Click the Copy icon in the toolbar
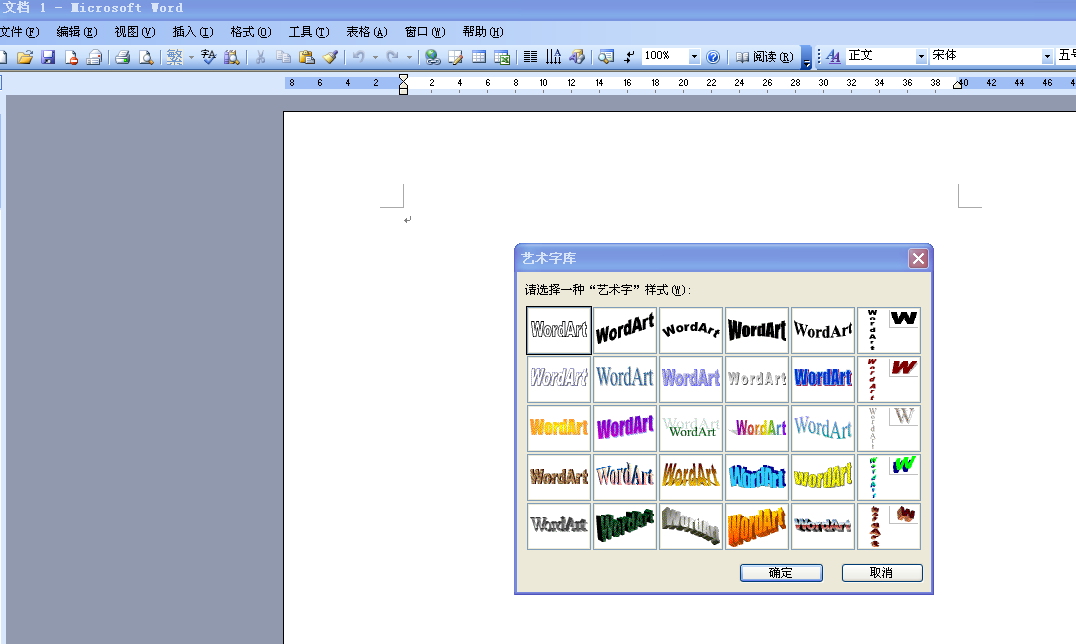 tap(283, 57)
